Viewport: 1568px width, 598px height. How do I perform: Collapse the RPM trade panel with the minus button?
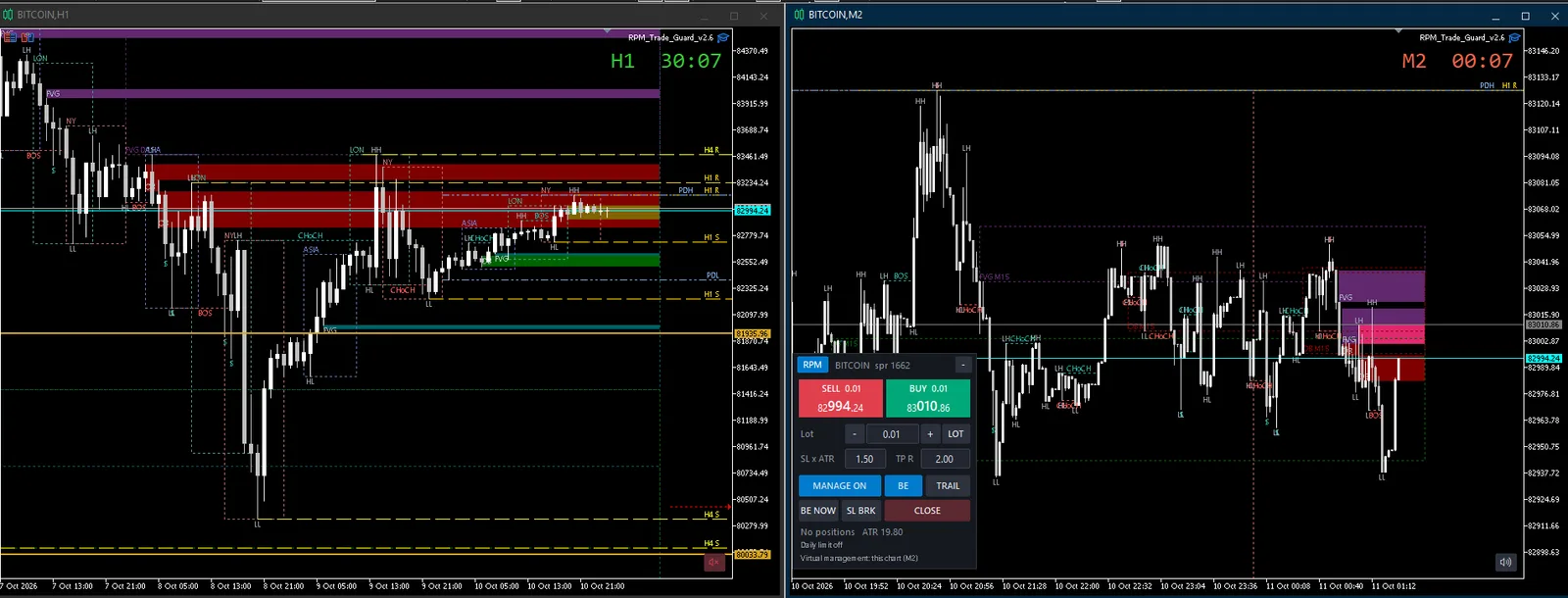pyautogui.click(x=963, y=365)
